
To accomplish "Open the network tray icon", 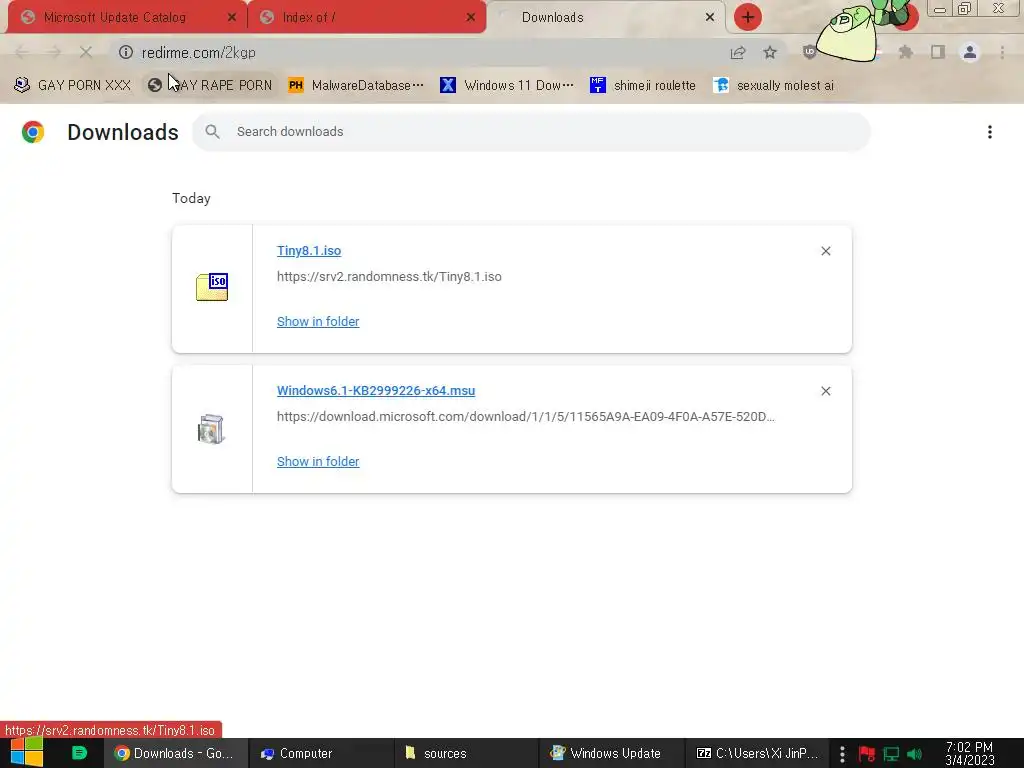I will pyautogui.click(x=891, y=754).
